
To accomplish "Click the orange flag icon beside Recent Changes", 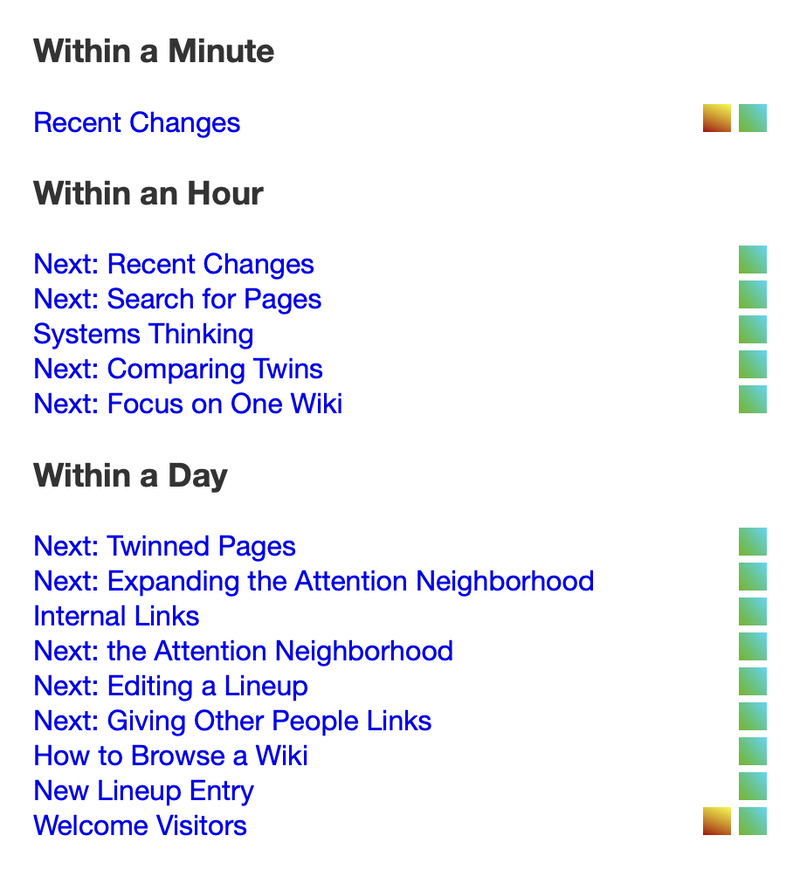I will [717, 118].
